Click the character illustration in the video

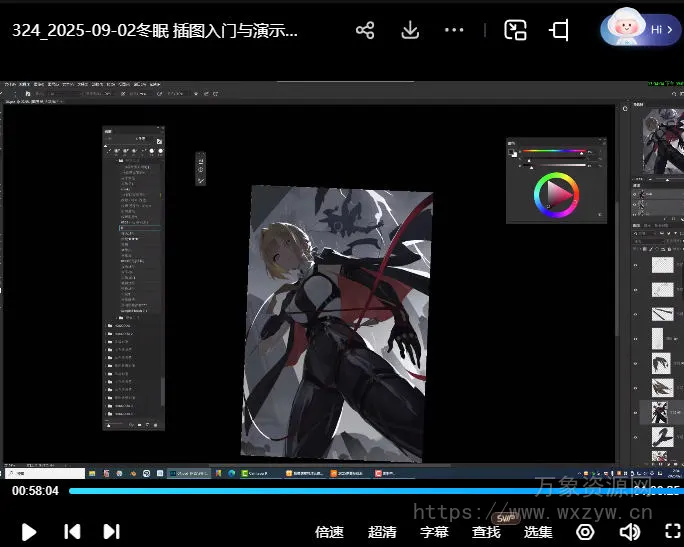[330, 320]
